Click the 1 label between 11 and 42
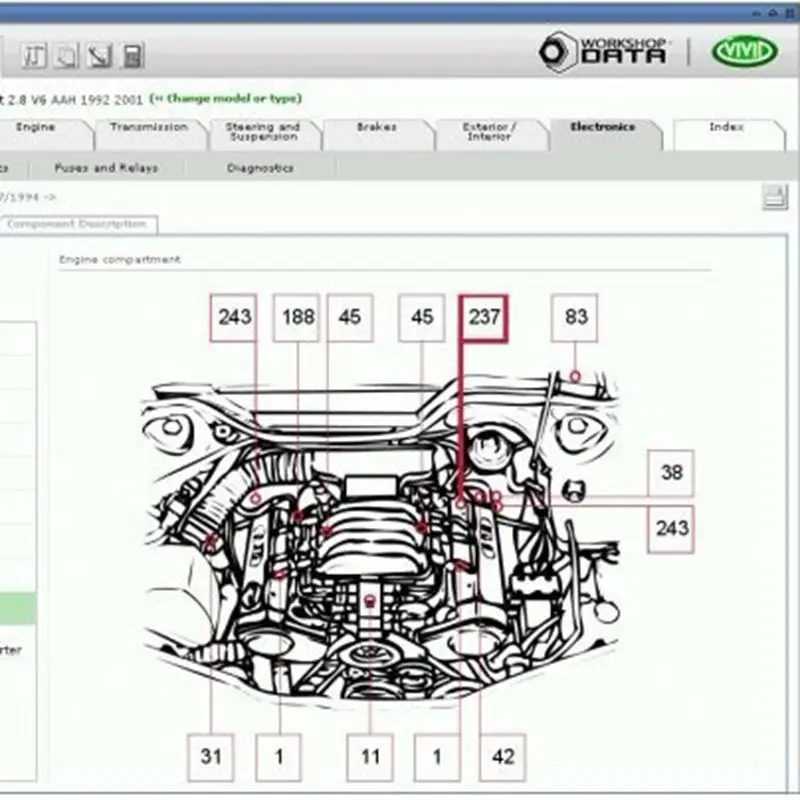Screen dimensions: 800x800 click(x=437, y=757)
